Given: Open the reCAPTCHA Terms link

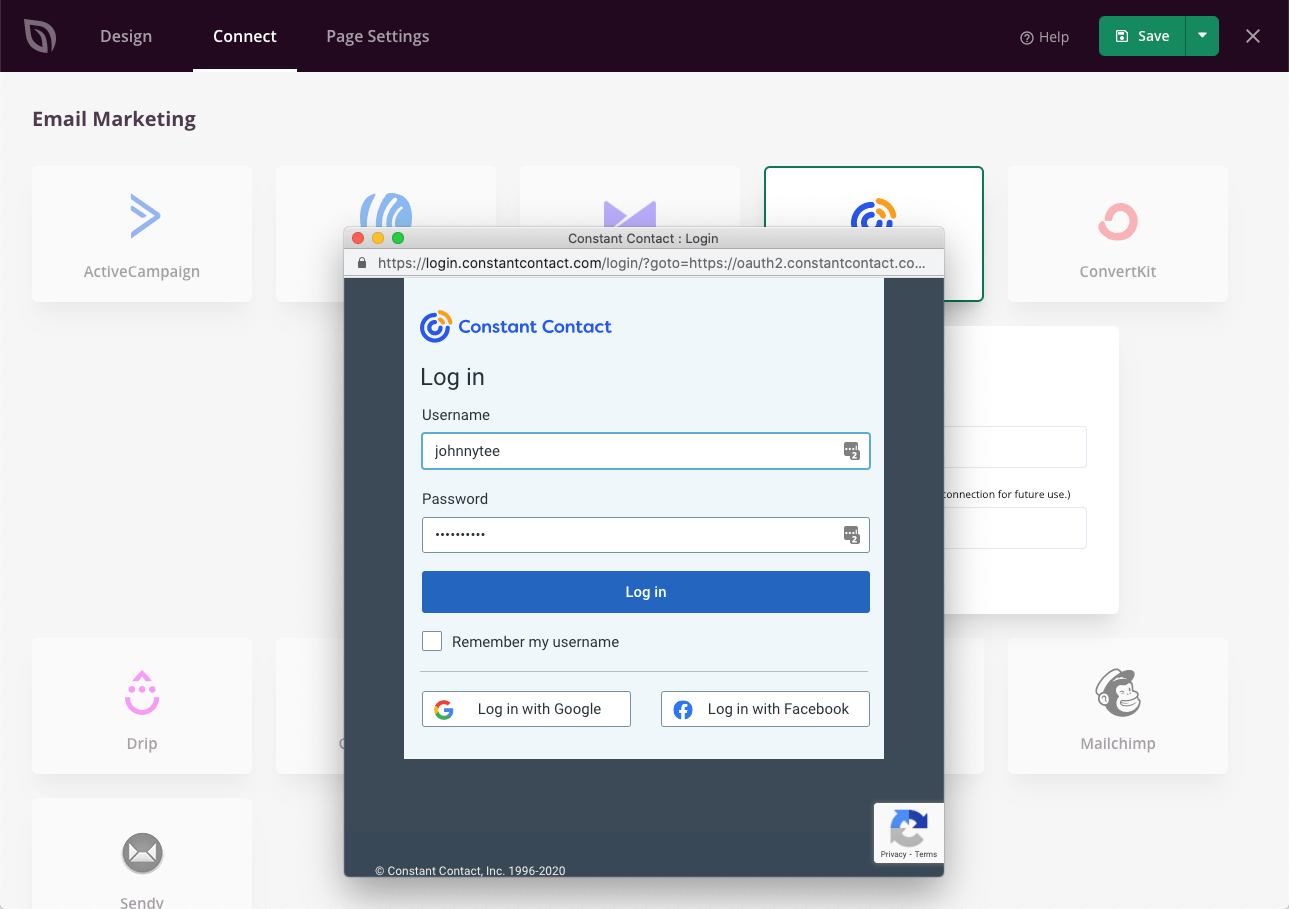Looking at the screenshot, I should tap(927, 854).
